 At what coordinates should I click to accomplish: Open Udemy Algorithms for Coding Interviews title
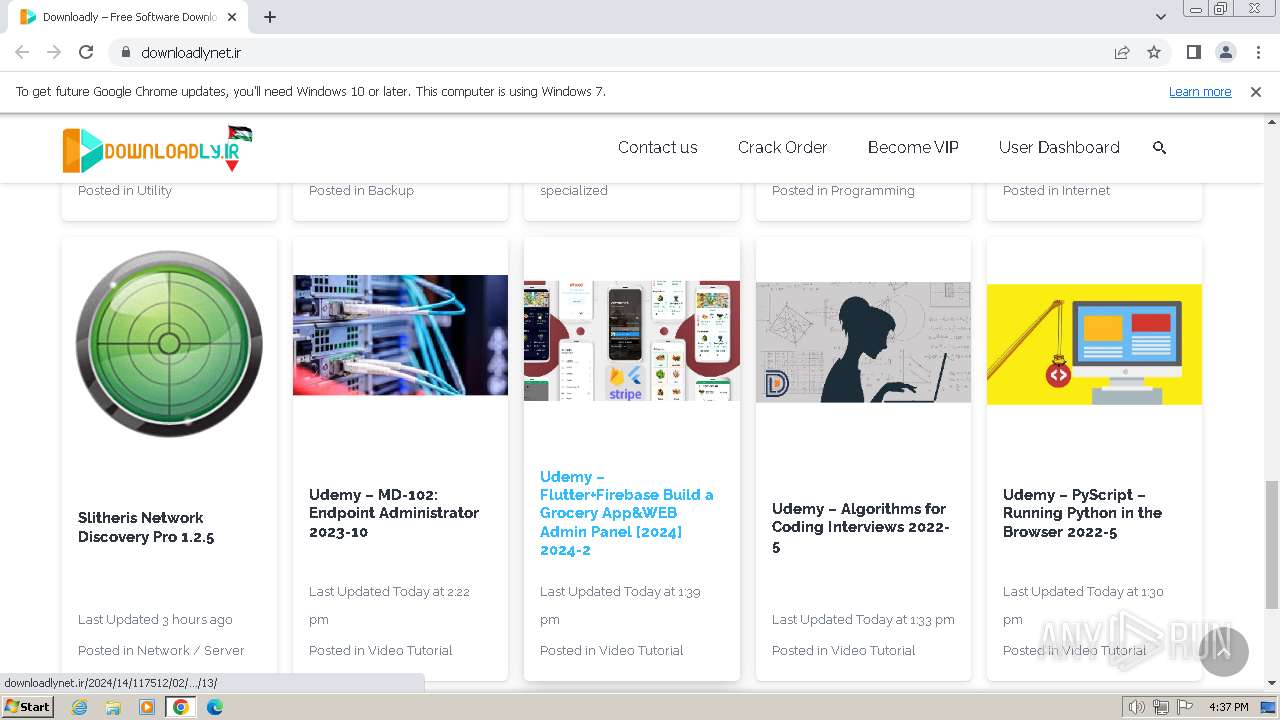861,527
